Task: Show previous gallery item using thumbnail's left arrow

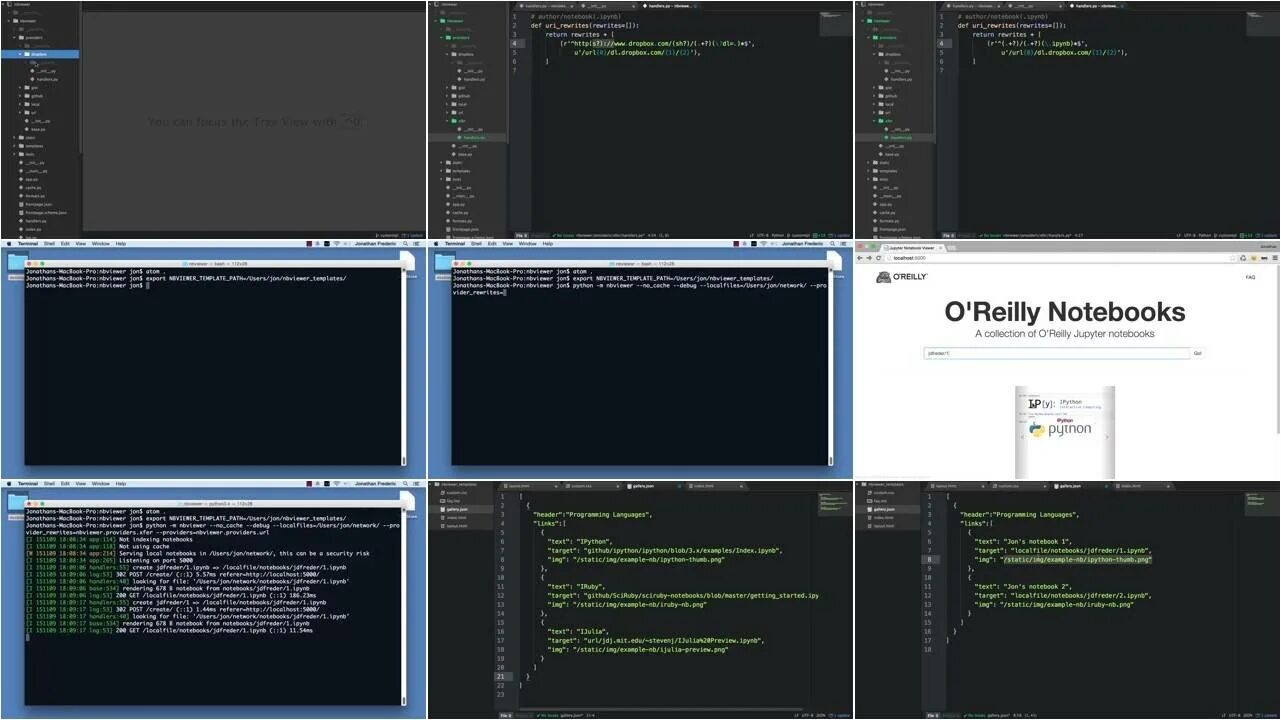Action: pos(1022,437)
